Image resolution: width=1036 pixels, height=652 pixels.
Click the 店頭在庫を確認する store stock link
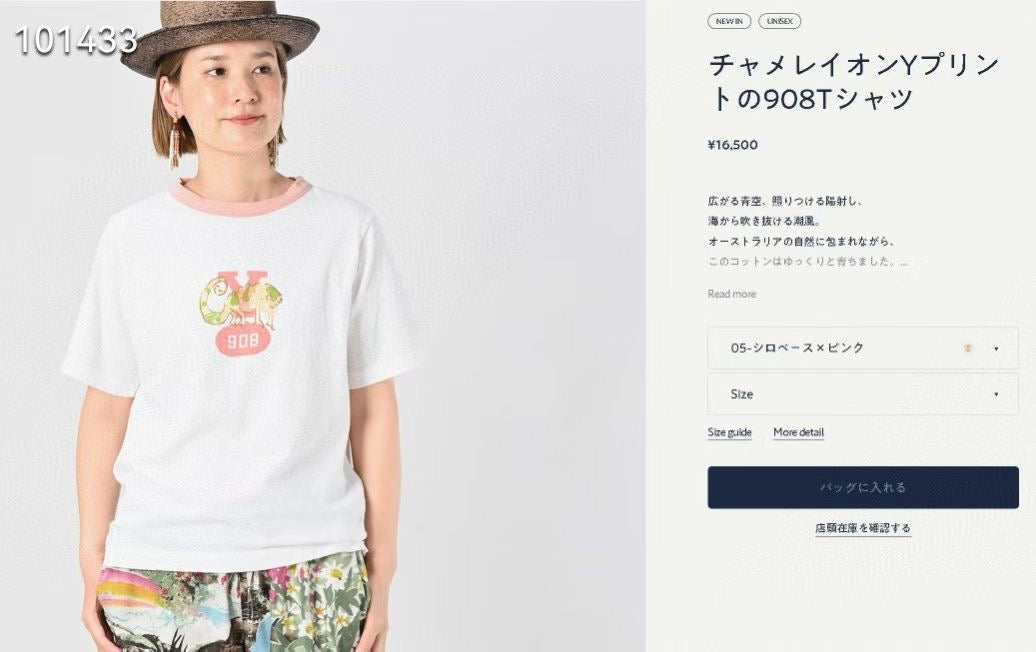click(863, 528)
